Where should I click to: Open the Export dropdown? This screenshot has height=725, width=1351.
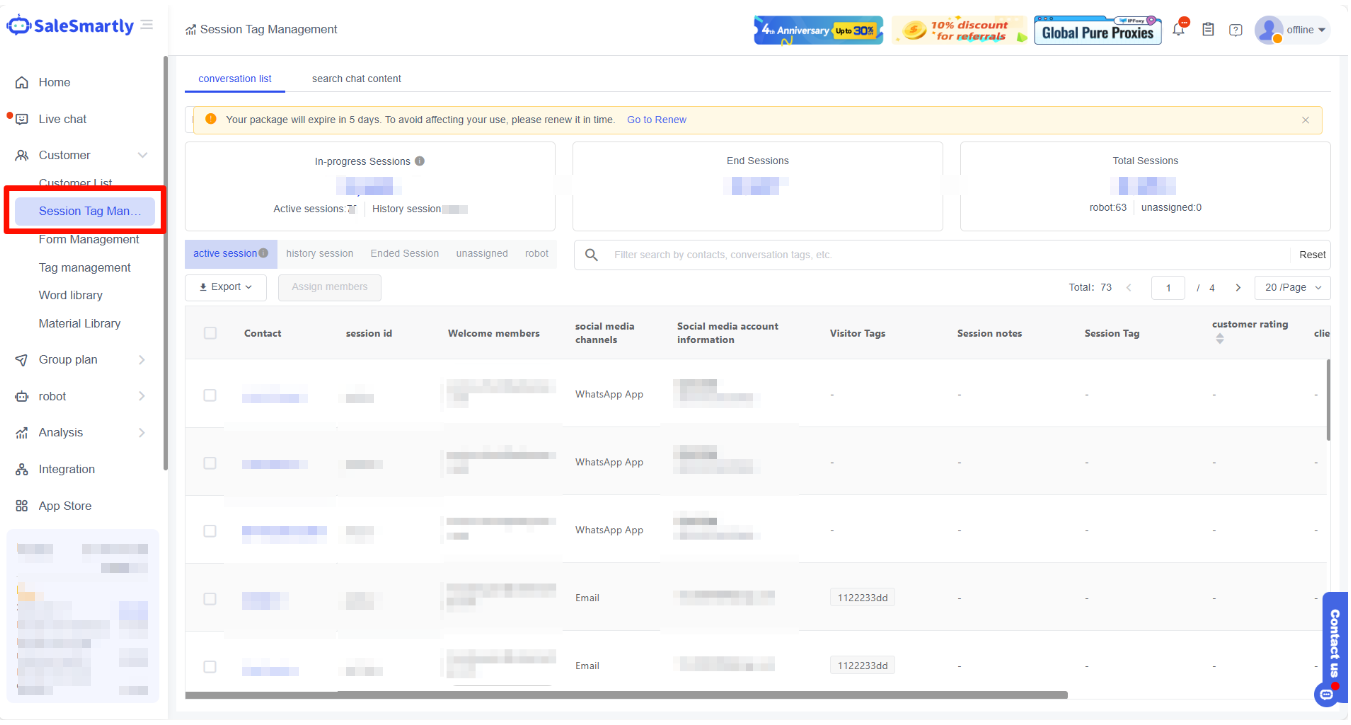tap(225, 287)
